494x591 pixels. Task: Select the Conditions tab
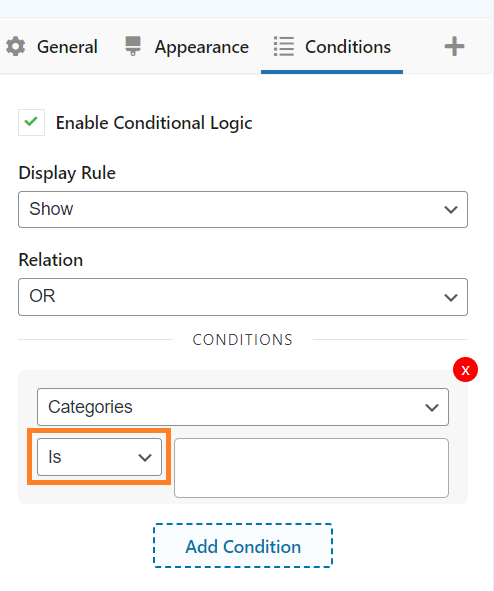point(332,47)
